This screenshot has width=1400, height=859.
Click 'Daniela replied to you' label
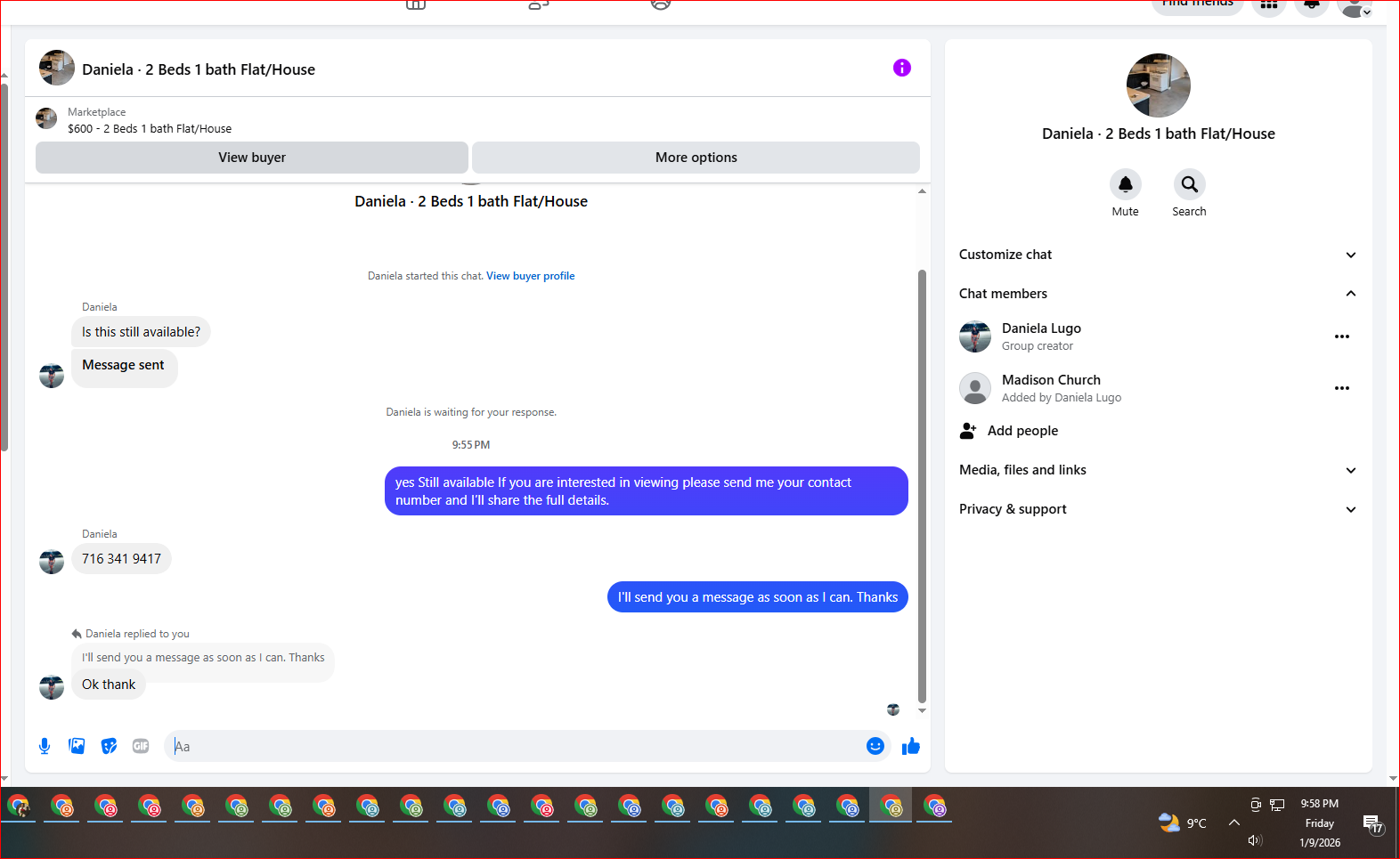coord(137,634)
